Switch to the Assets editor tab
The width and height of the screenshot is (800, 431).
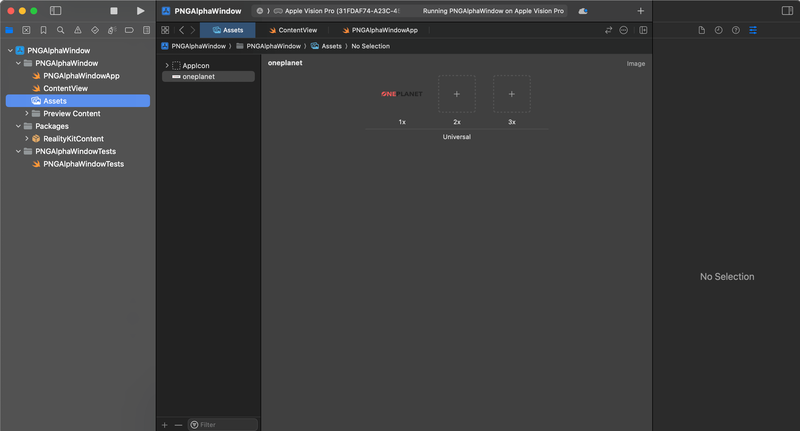(228, 30)
